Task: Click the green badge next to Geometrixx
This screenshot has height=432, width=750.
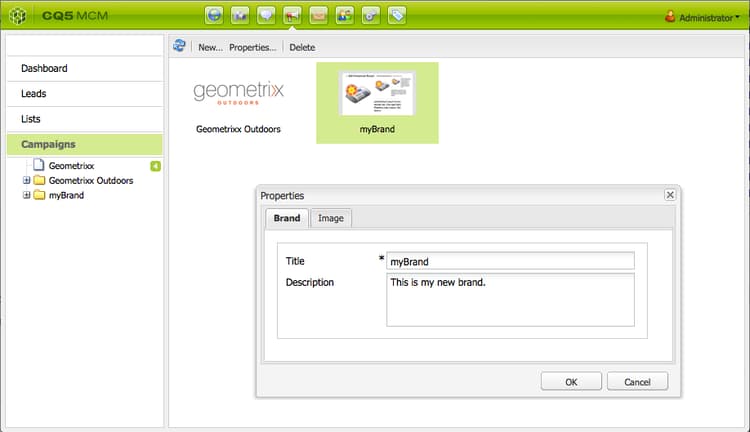Action: 155,166
